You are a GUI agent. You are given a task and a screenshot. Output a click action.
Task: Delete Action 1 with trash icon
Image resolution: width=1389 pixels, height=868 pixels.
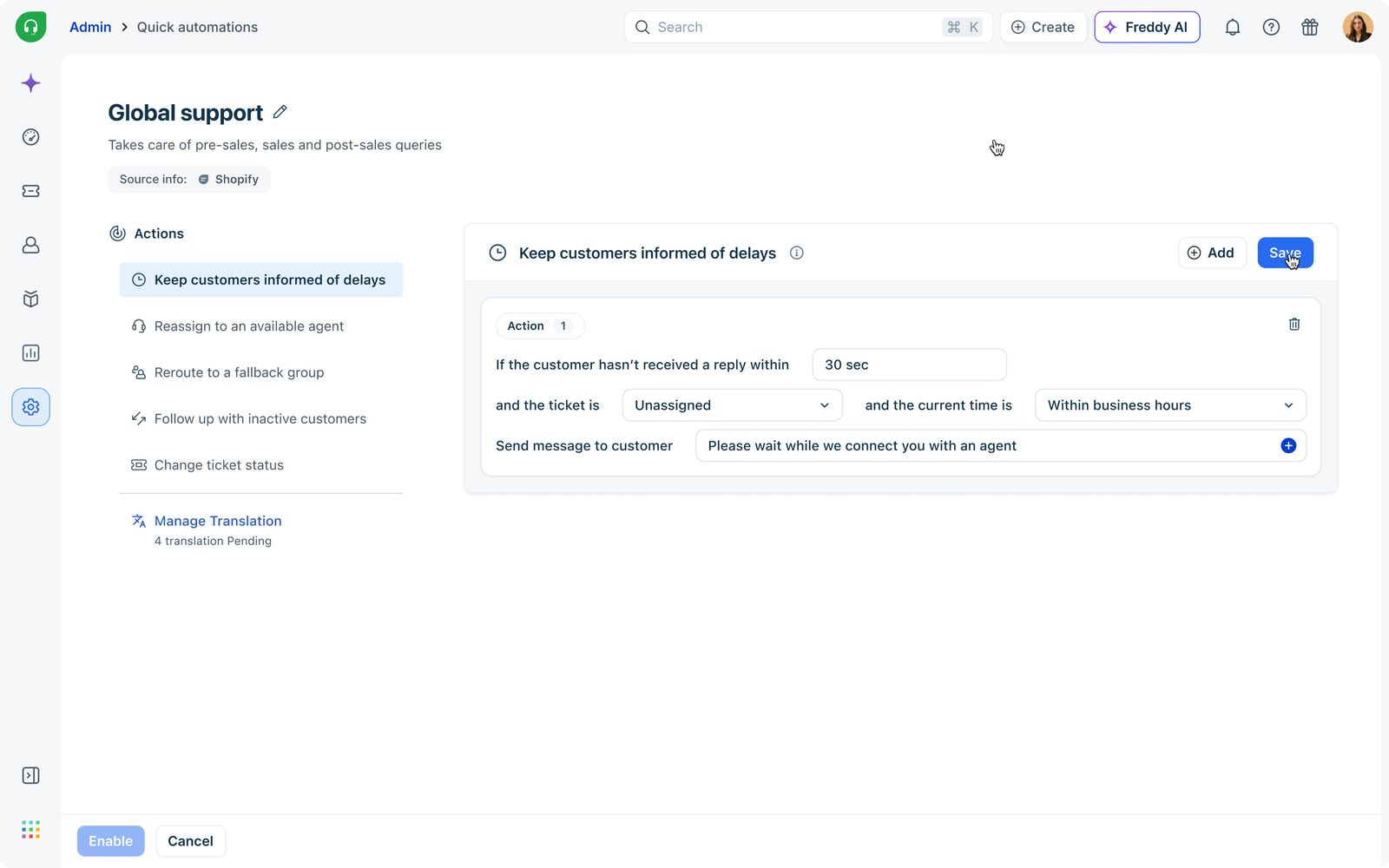[x=1294, y=324]
